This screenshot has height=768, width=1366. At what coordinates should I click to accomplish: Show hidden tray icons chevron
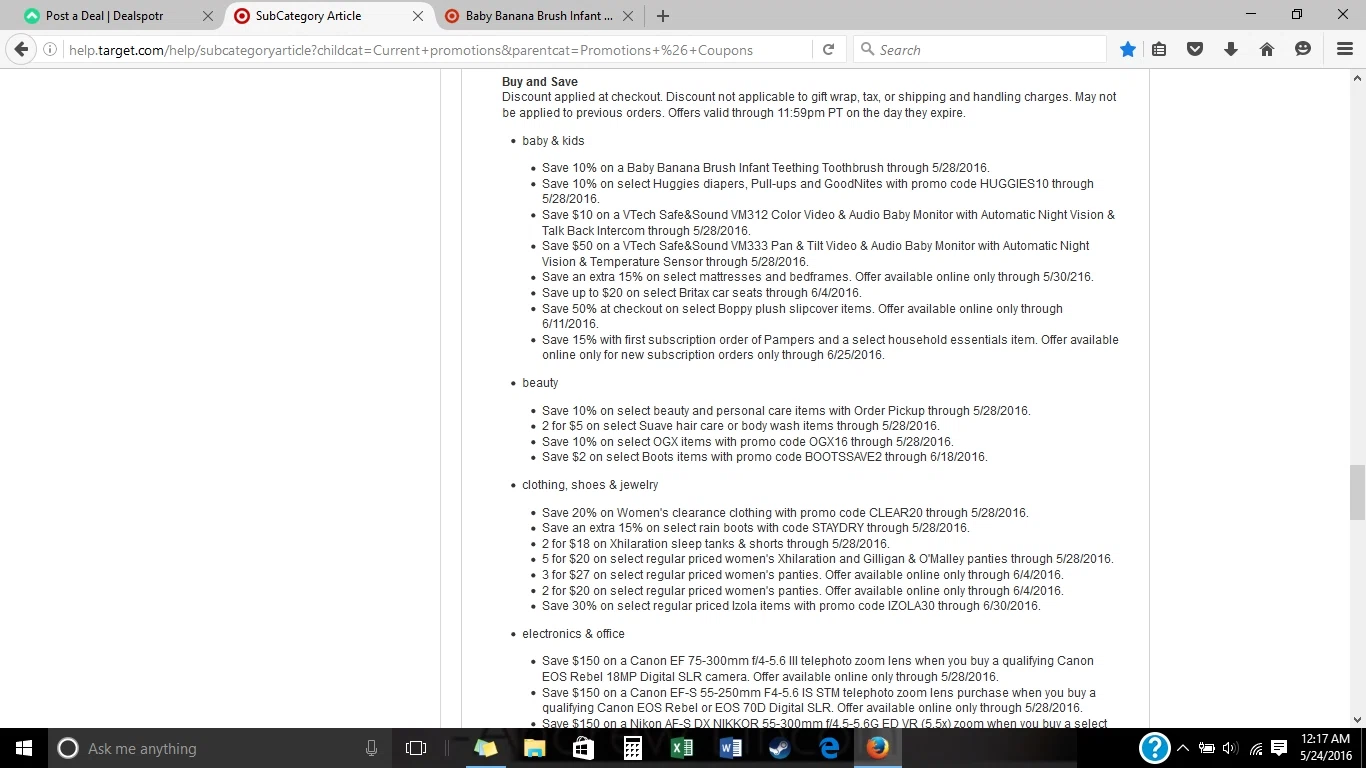coord(1183,748)
